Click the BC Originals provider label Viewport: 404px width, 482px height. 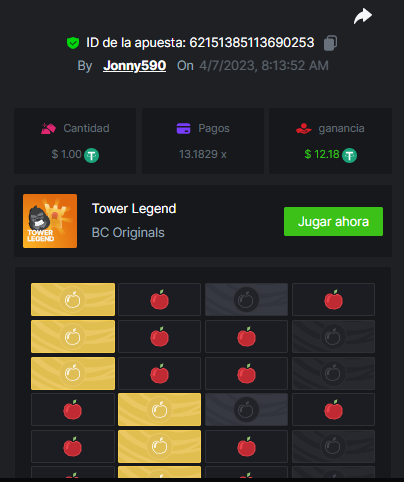click(x=128, y=233)
